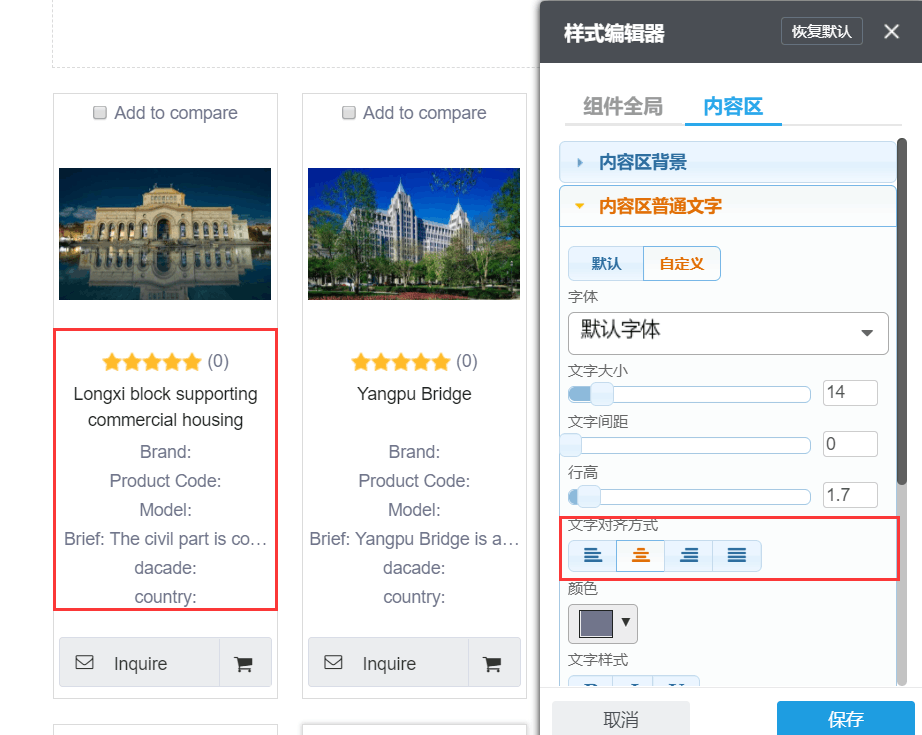Select the justify text alignment icon
Screen dimensions: 922x735
coord(736,555)
